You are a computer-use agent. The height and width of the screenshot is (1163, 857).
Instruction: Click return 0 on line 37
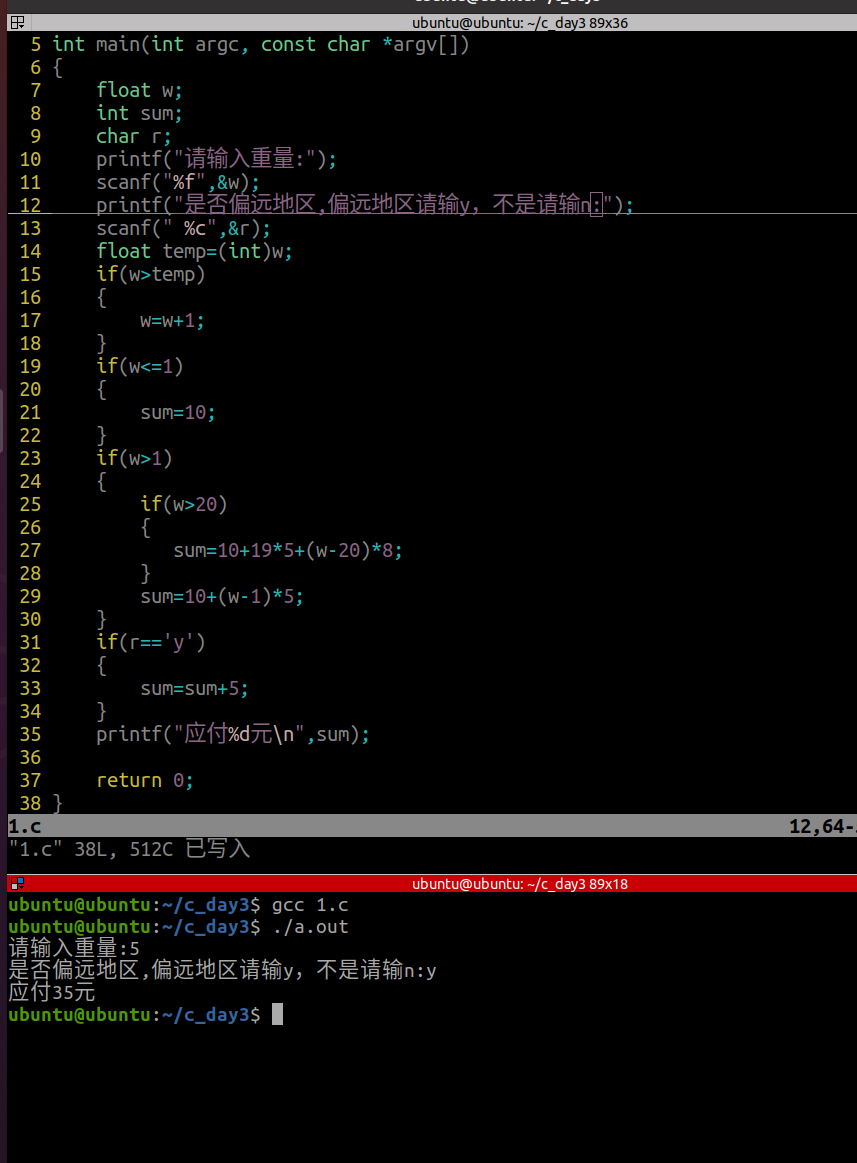click(142, 780)
